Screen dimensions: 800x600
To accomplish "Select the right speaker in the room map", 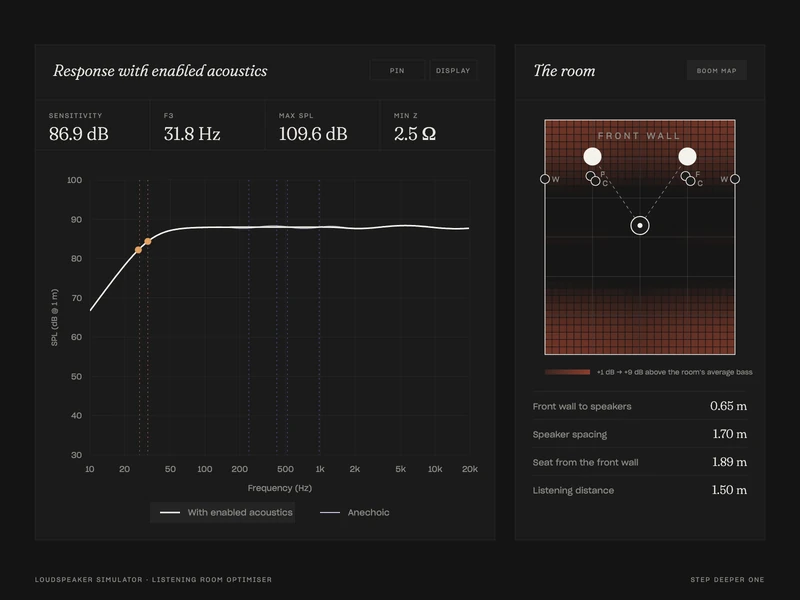I will [687, 156].
